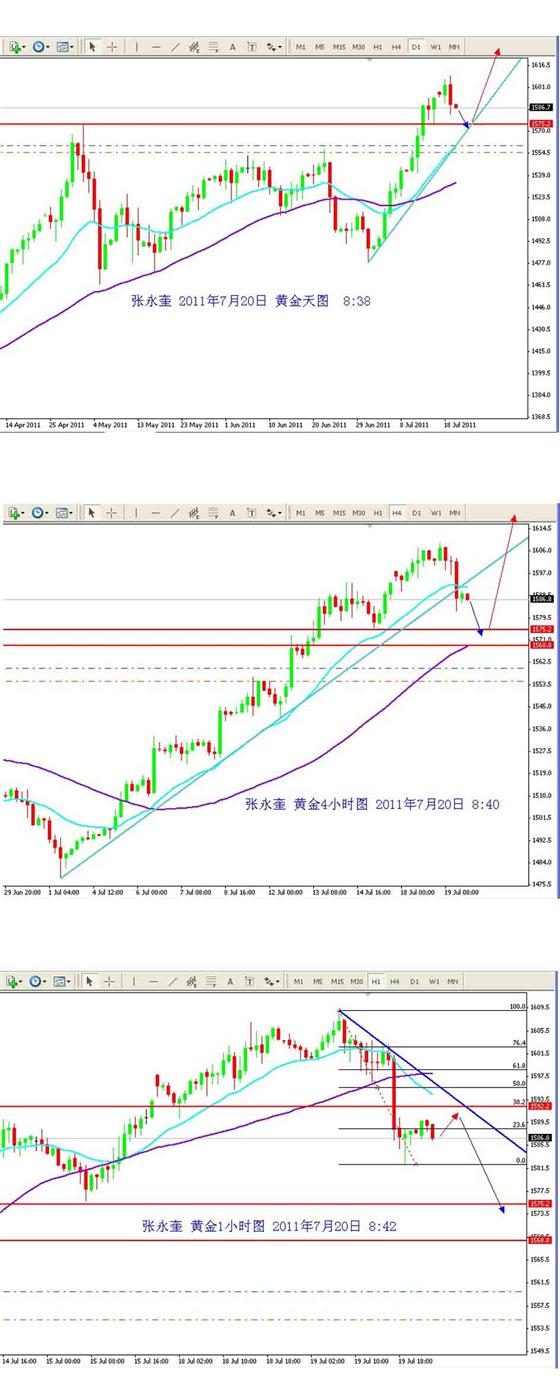Switch daily chart to H4 timeframe
The height and width of the screenshot is (1399, 560).
397,46
